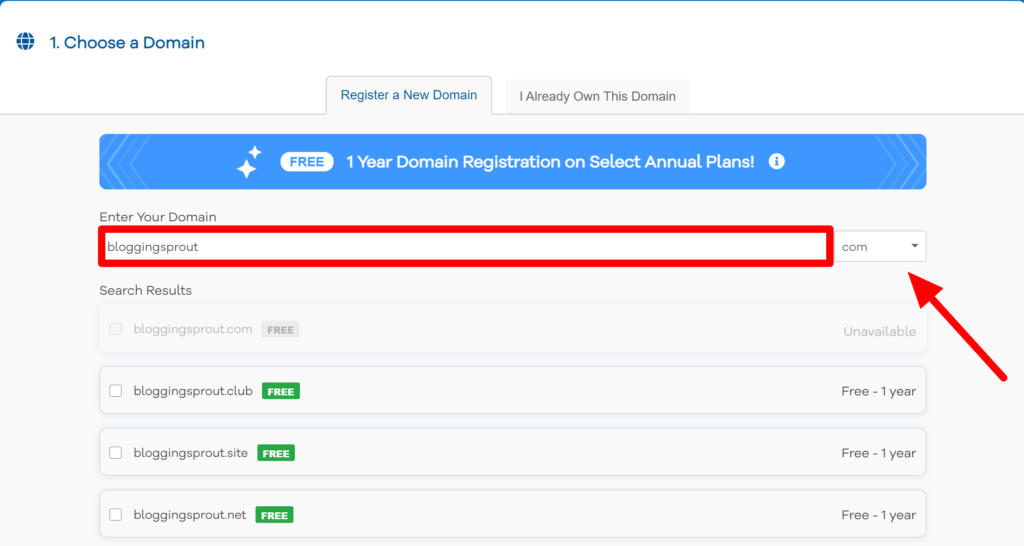Viewport: 1024px width, 546px height.
Task: Click Free - 1 year for bloggingsprout.net
Action: (878, 515)
